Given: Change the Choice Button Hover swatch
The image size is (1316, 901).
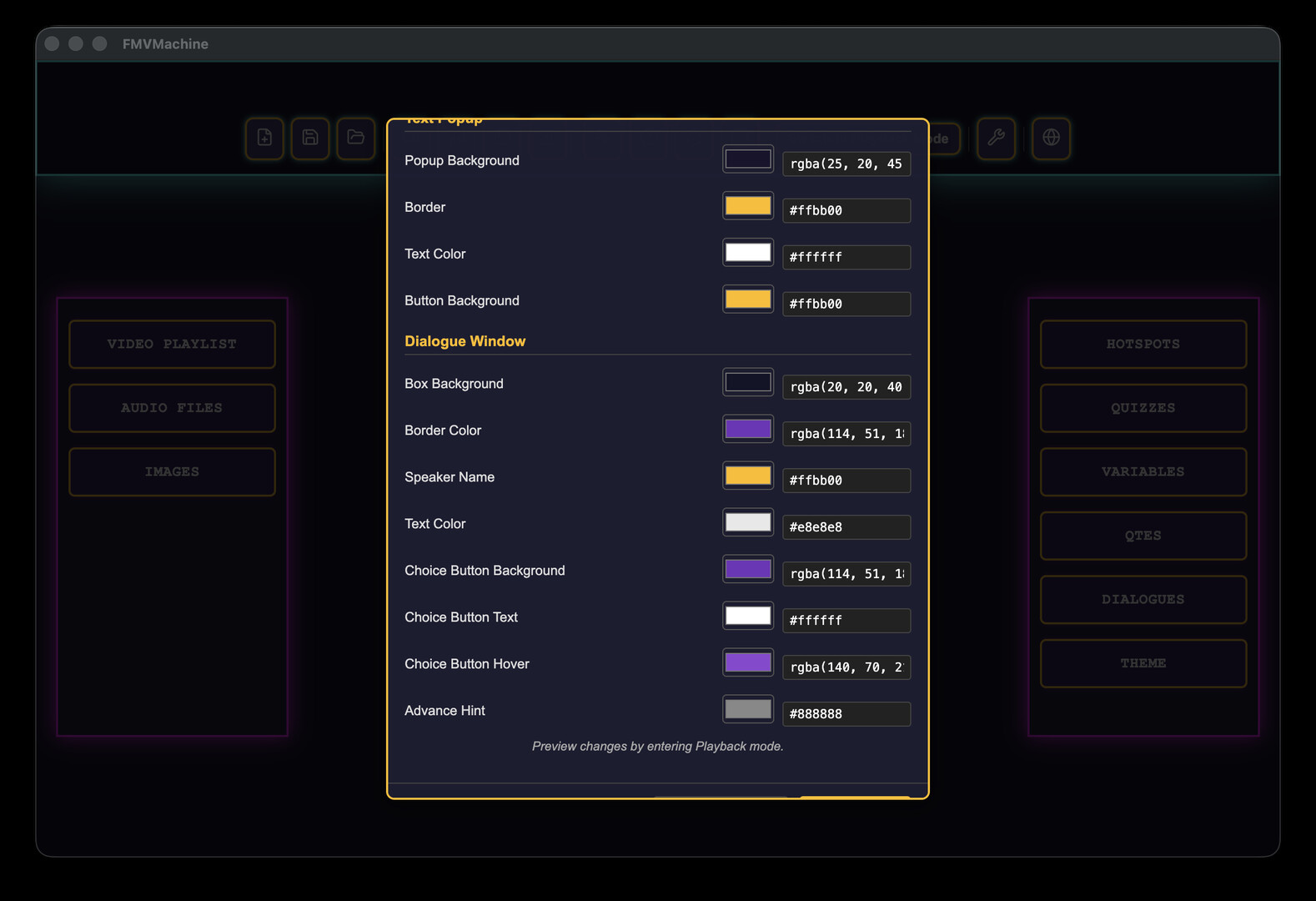Looking at the screenshot, I should point(748,663).
